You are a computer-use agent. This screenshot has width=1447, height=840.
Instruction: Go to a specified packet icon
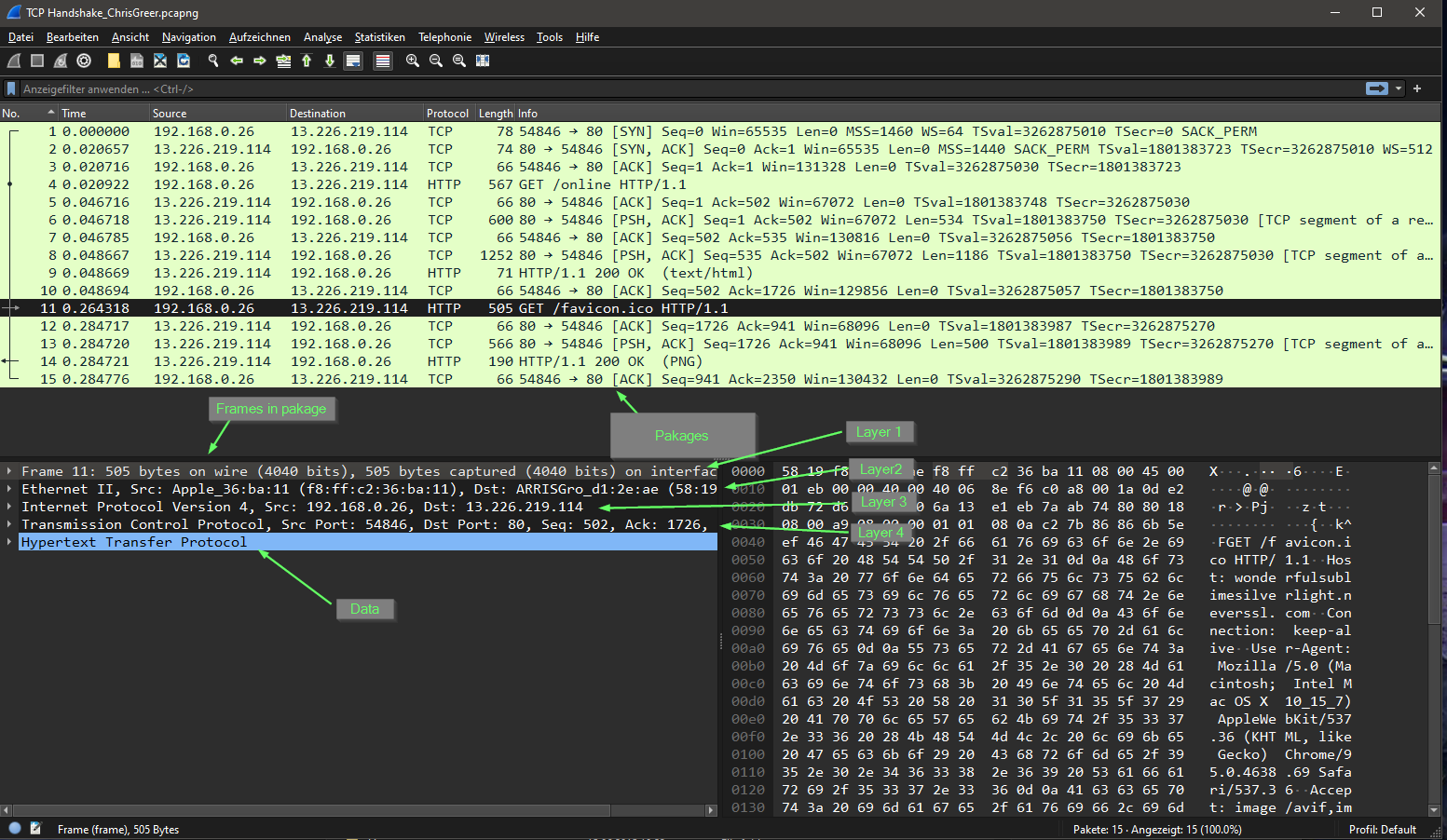(x=283, y=61)
